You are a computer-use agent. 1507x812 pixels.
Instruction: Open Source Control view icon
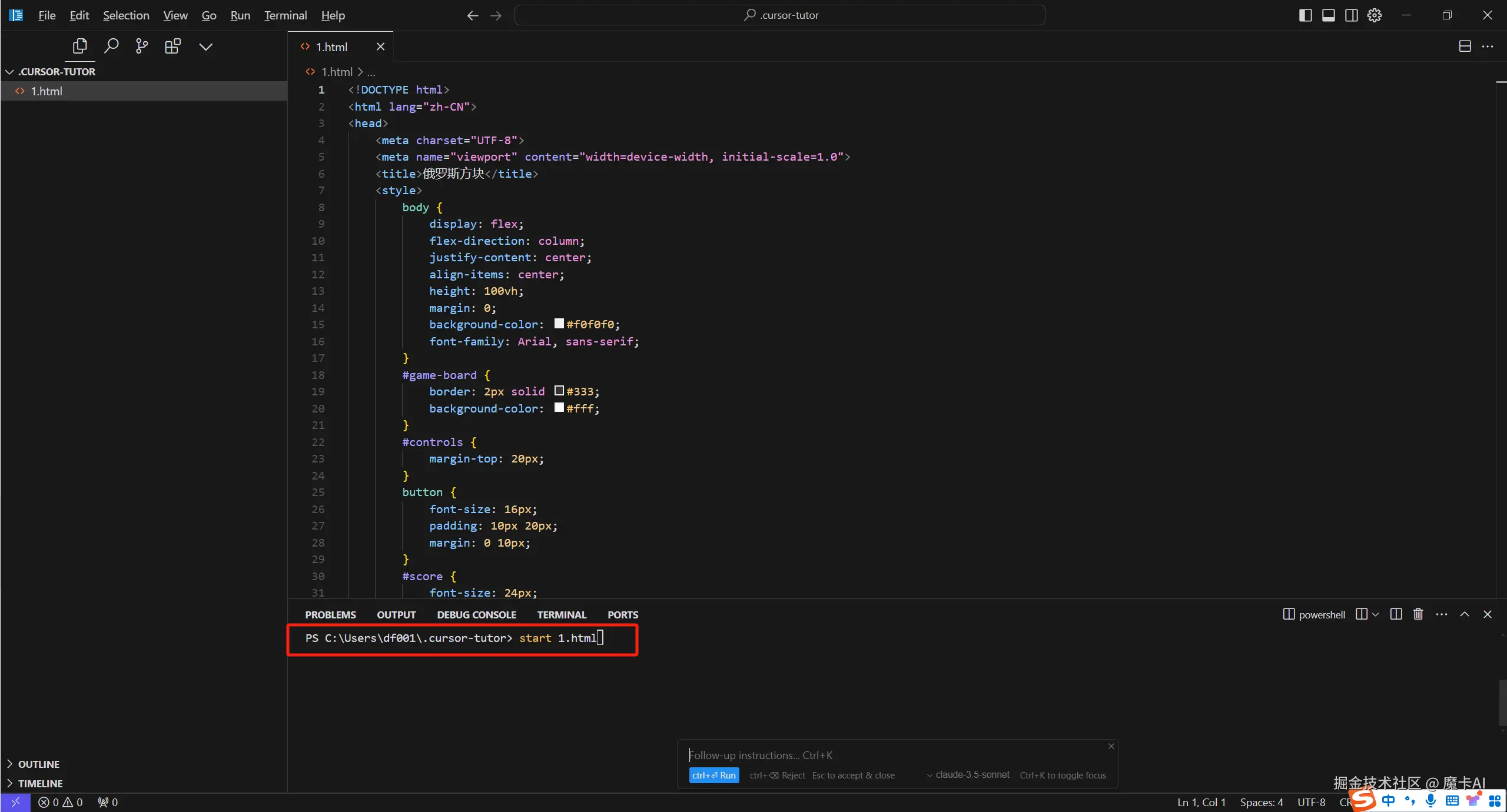coord(142,46)
